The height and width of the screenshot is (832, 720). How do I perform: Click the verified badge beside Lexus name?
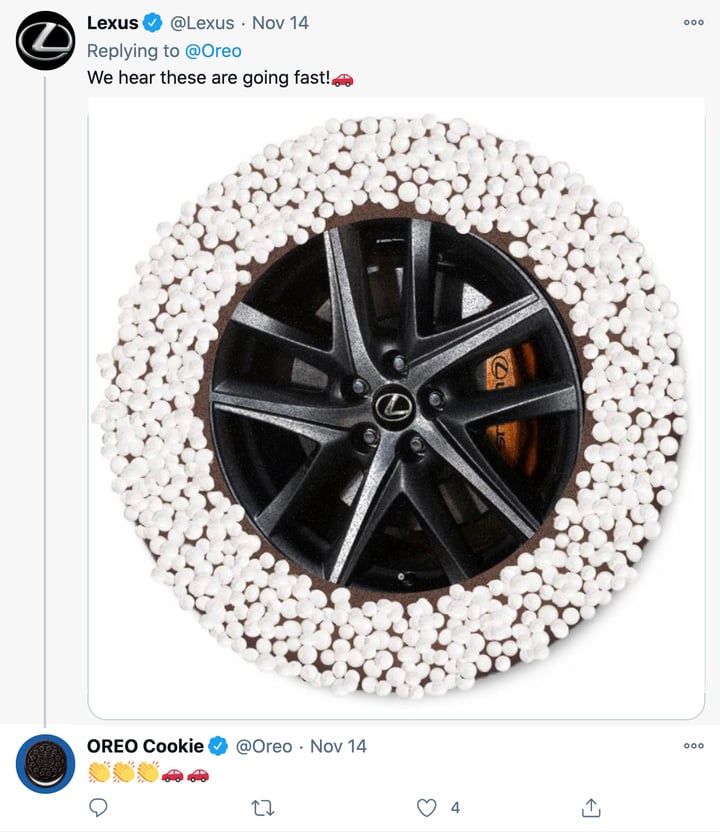(x=152, y=22)
